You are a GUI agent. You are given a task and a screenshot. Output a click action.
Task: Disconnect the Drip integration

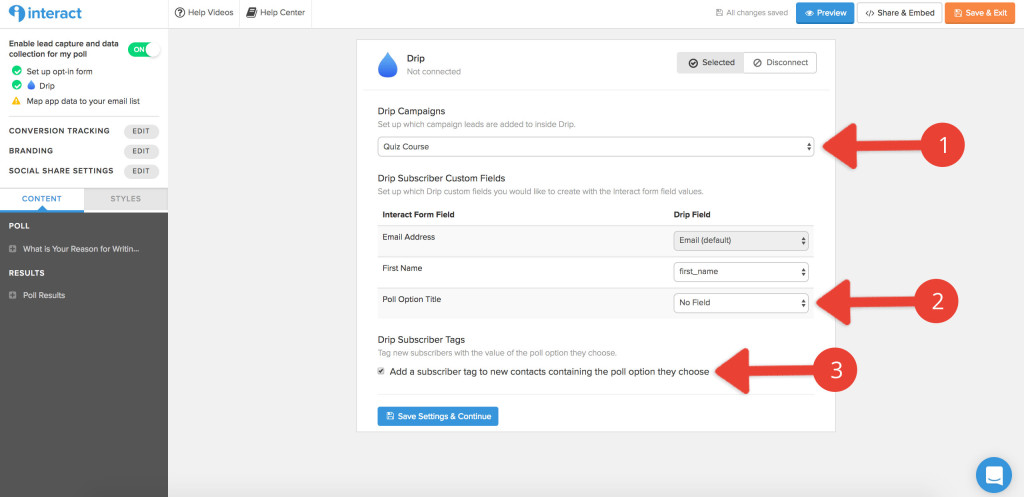780,63
